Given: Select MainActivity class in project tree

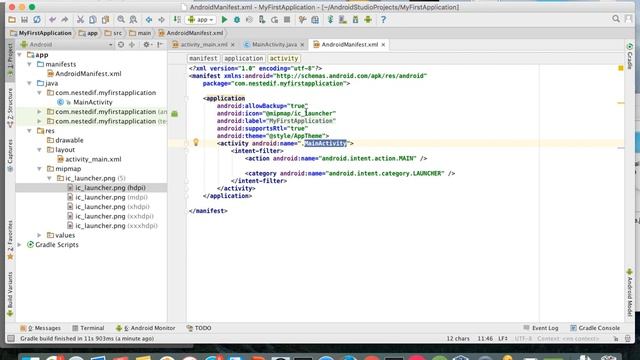Looking at the screenshot, I should (86, 102).
